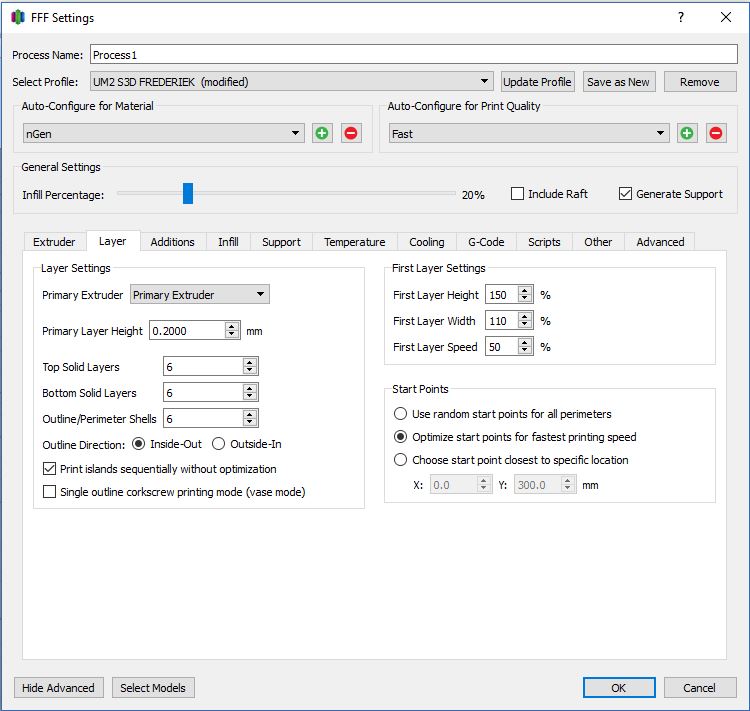Screen dimensions: 750x711
Task: Select Outside-In outline direction
Action: pyautogui.click(x=219, y=444)
